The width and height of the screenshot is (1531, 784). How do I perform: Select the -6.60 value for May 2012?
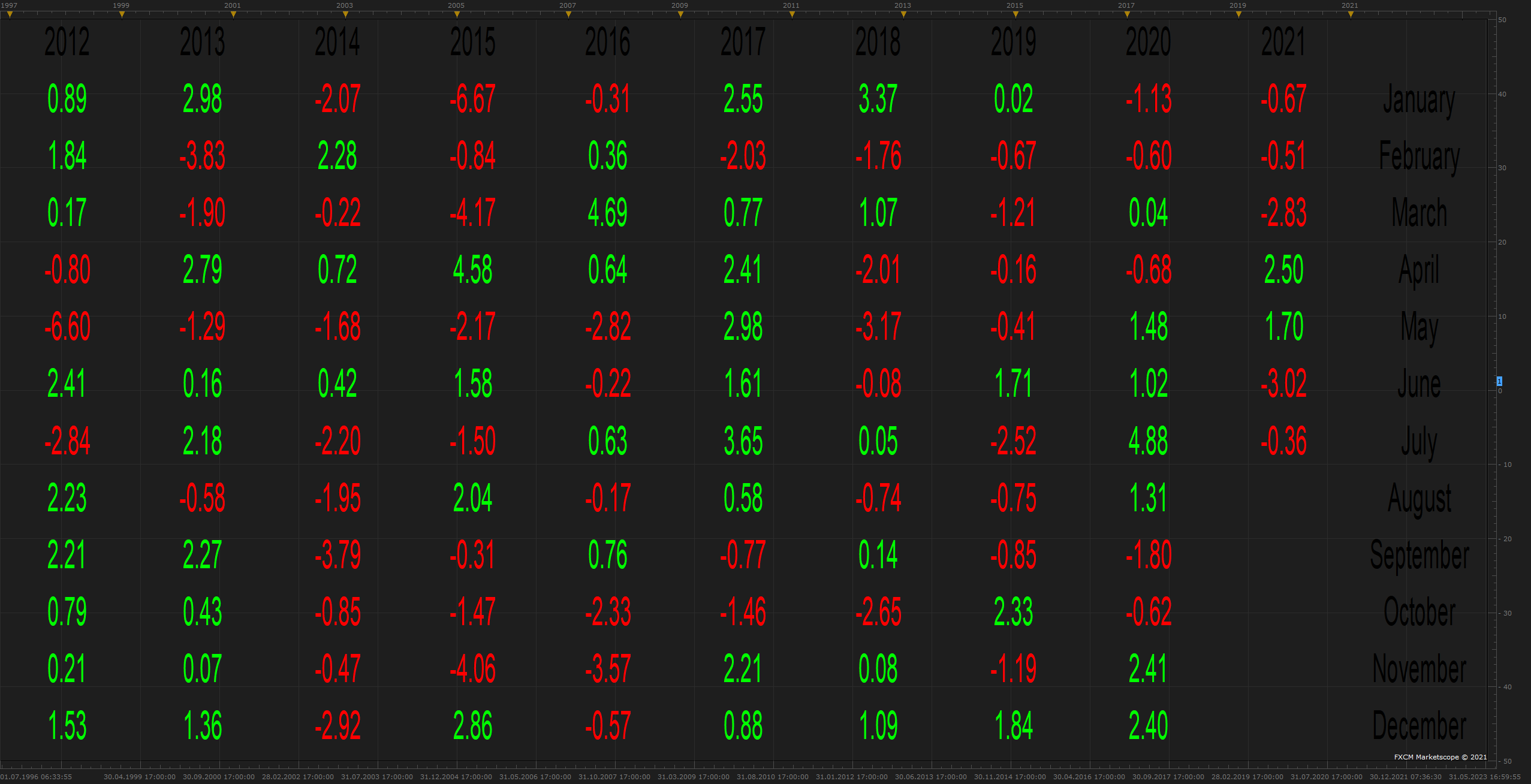point(67,327)
